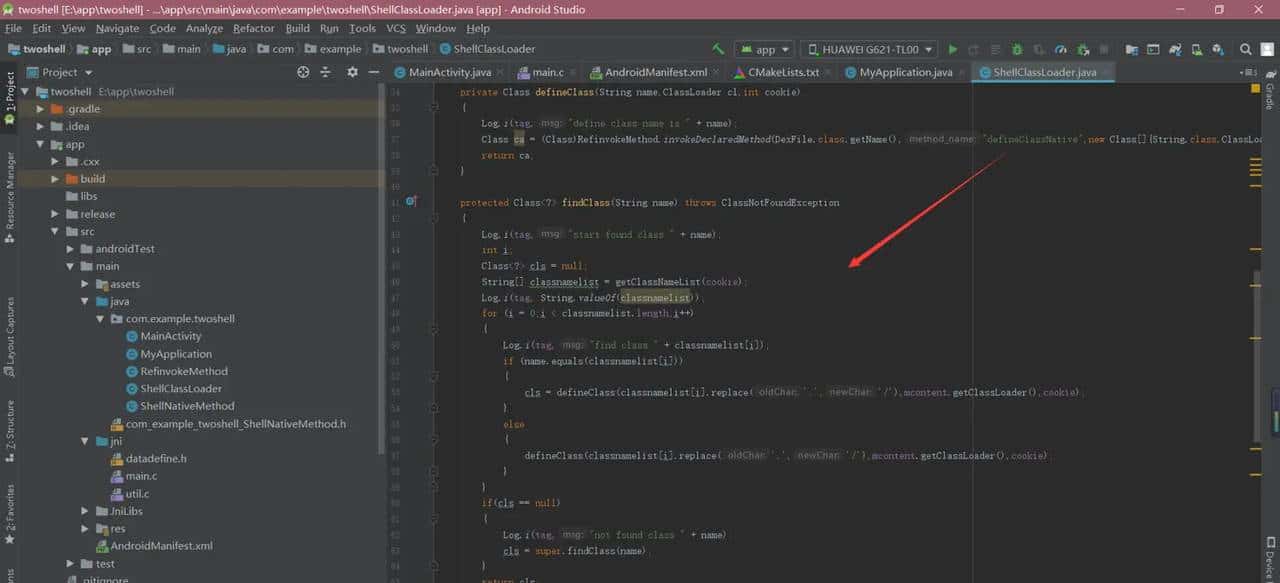The image size is (1280, 583).
Task: Toggle the Gradle tool window
Action: tap(1270, 96)
